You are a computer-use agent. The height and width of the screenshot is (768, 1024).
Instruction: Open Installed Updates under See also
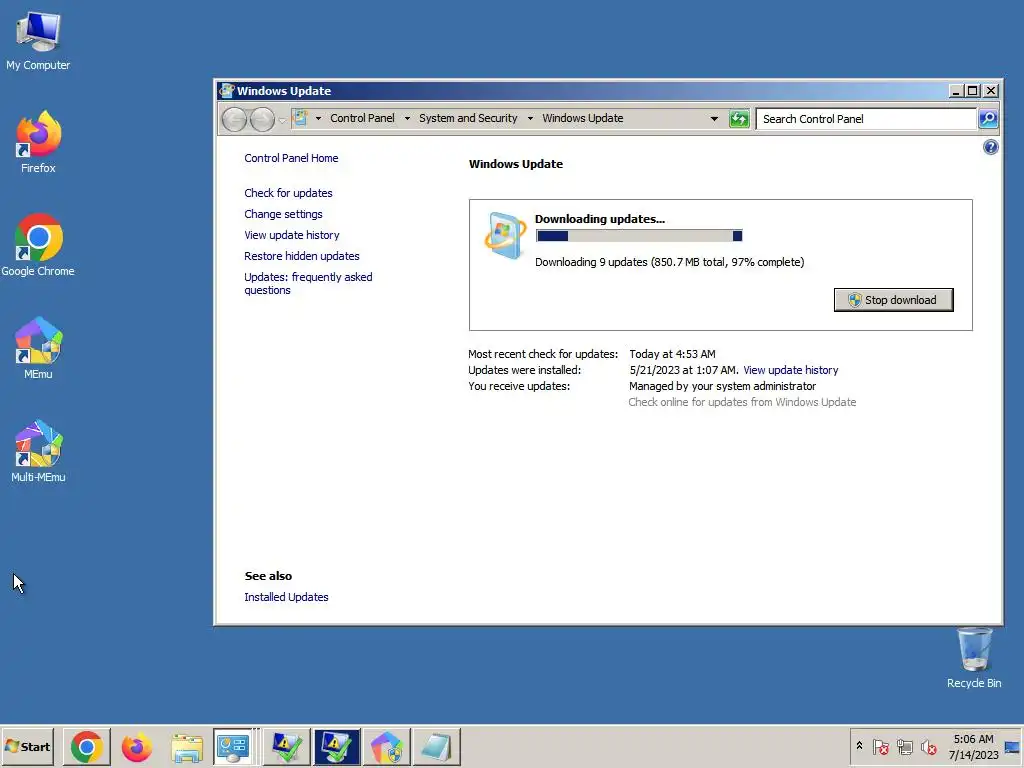click(286, 597)
